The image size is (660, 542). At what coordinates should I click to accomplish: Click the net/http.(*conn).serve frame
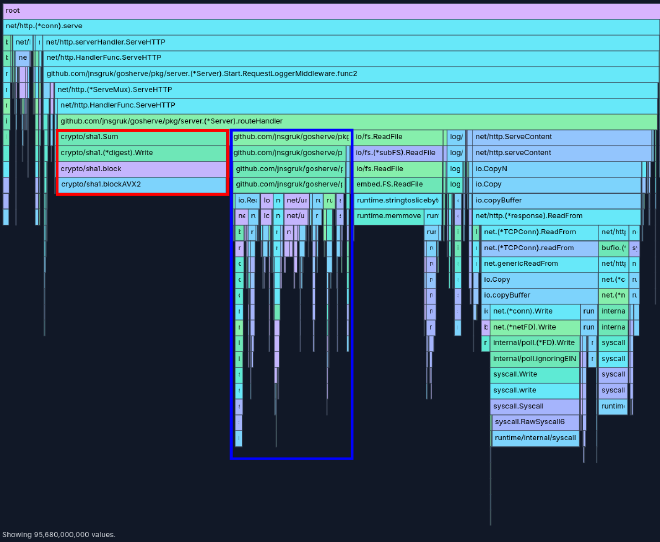click(x=331, y=26)
